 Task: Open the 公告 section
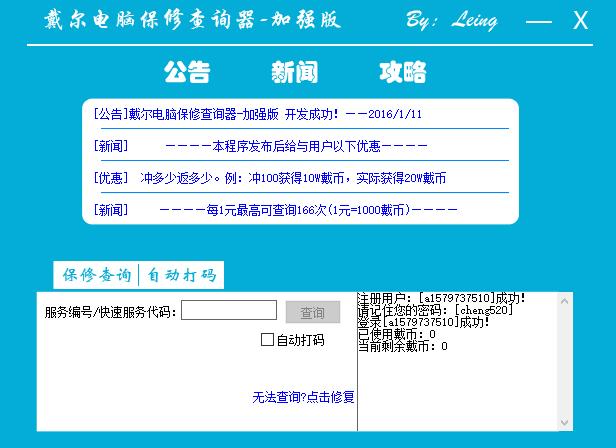pyautogui.click(x=187, y=72)
